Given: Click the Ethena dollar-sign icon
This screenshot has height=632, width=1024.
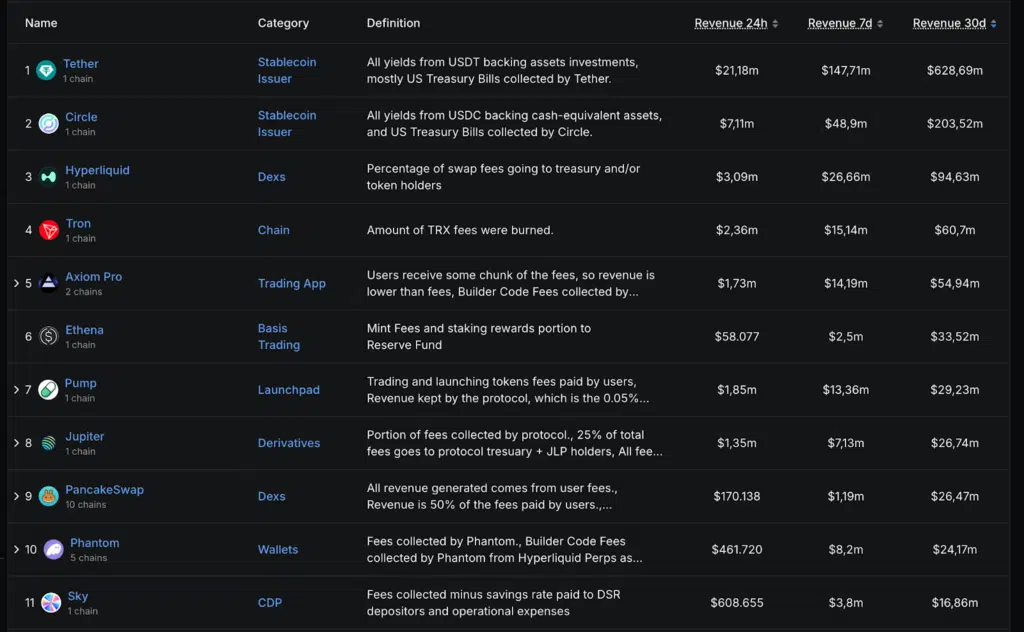Looking at the screenshot, I should coord(47,336).
